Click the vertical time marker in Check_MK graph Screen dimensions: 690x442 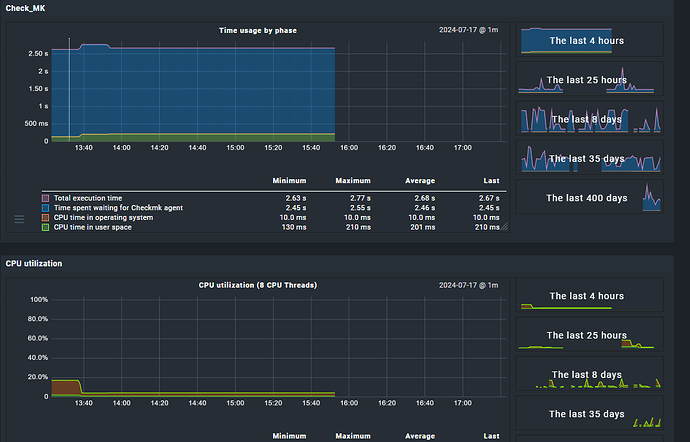pyautogui.click(x=68, y=90)
